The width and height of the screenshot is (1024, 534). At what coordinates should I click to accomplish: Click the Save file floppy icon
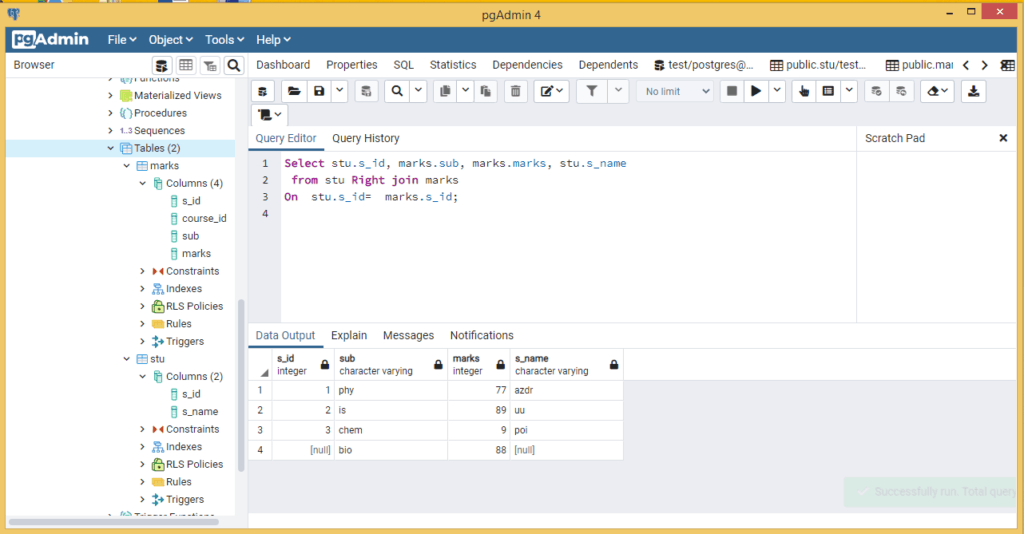tap(319, 91)
